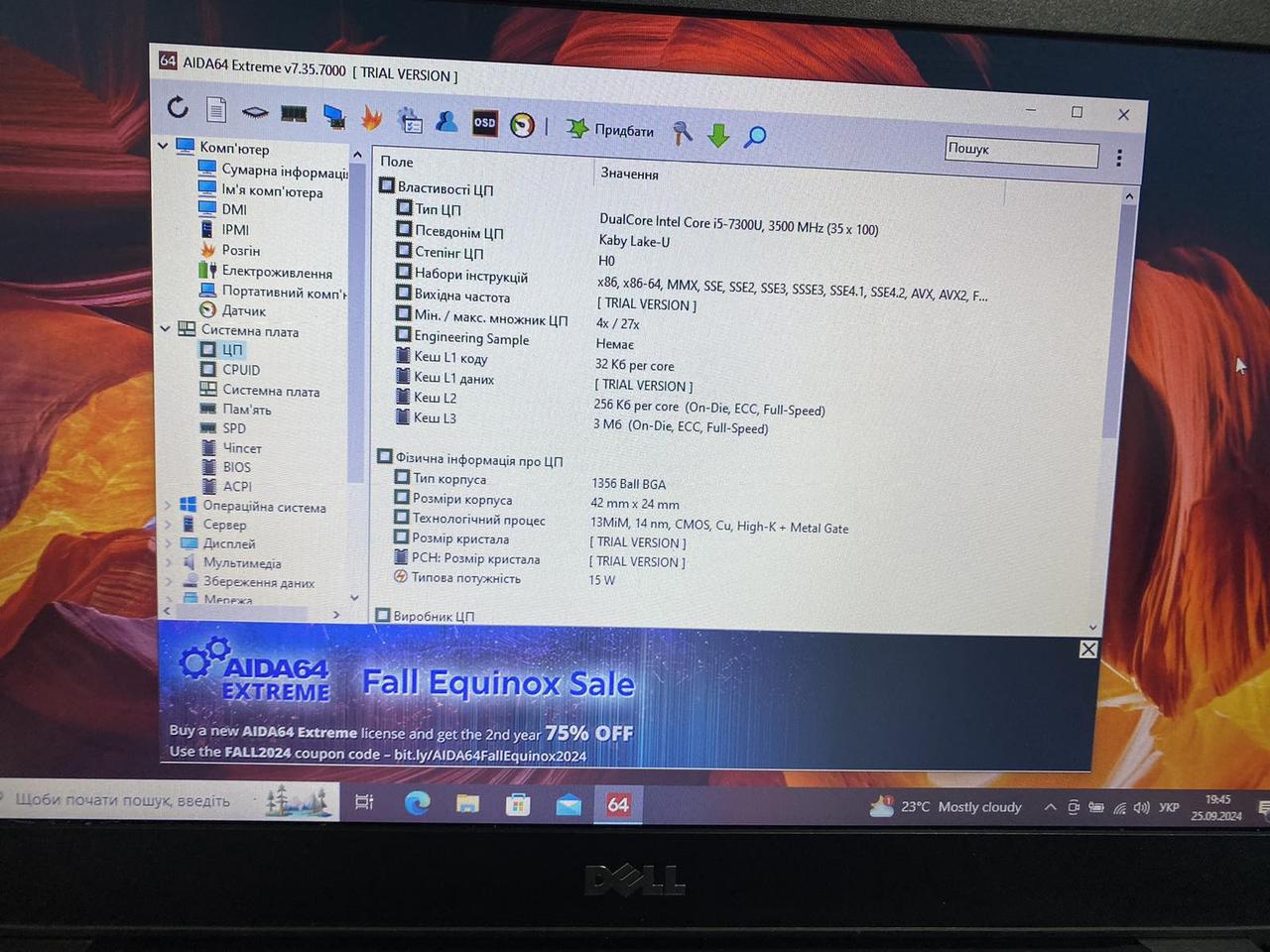Open the bit.ly/AIDA64FallEquinox2024 link
The image size is (1270, 952).
point(490,756)
